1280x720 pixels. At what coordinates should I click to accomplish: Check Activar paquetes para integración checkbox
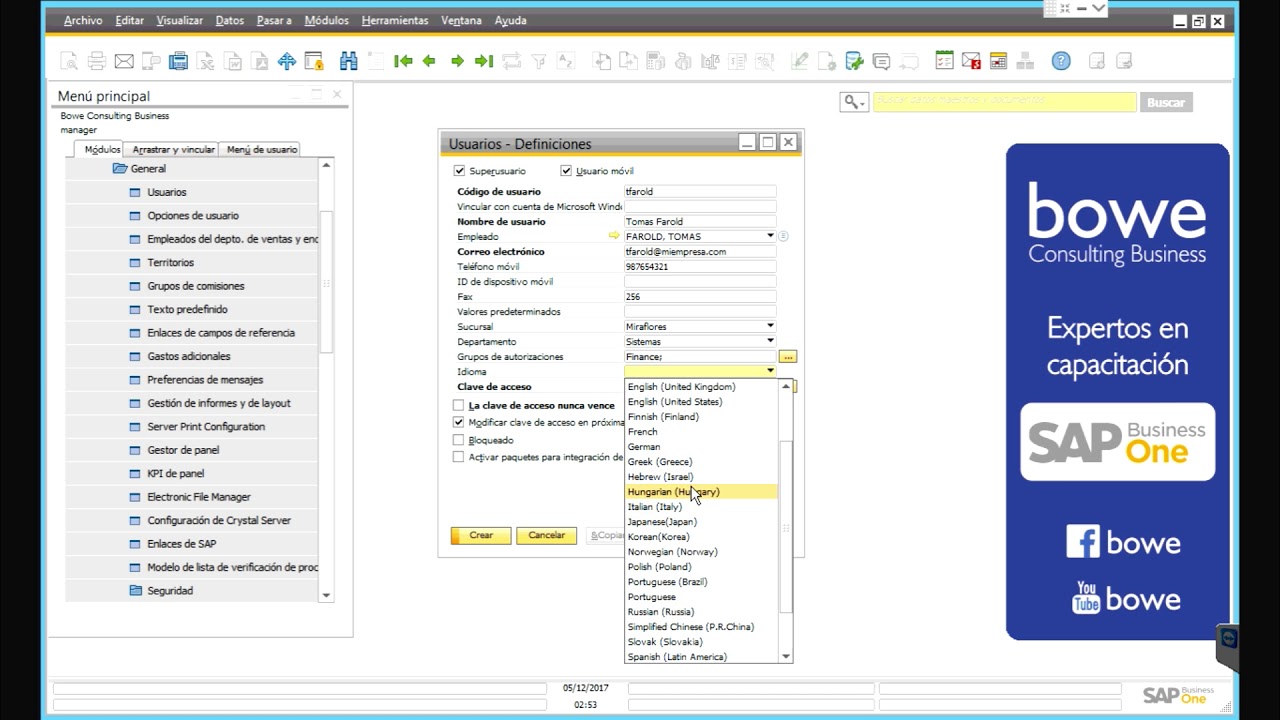(x=459, y=457)
